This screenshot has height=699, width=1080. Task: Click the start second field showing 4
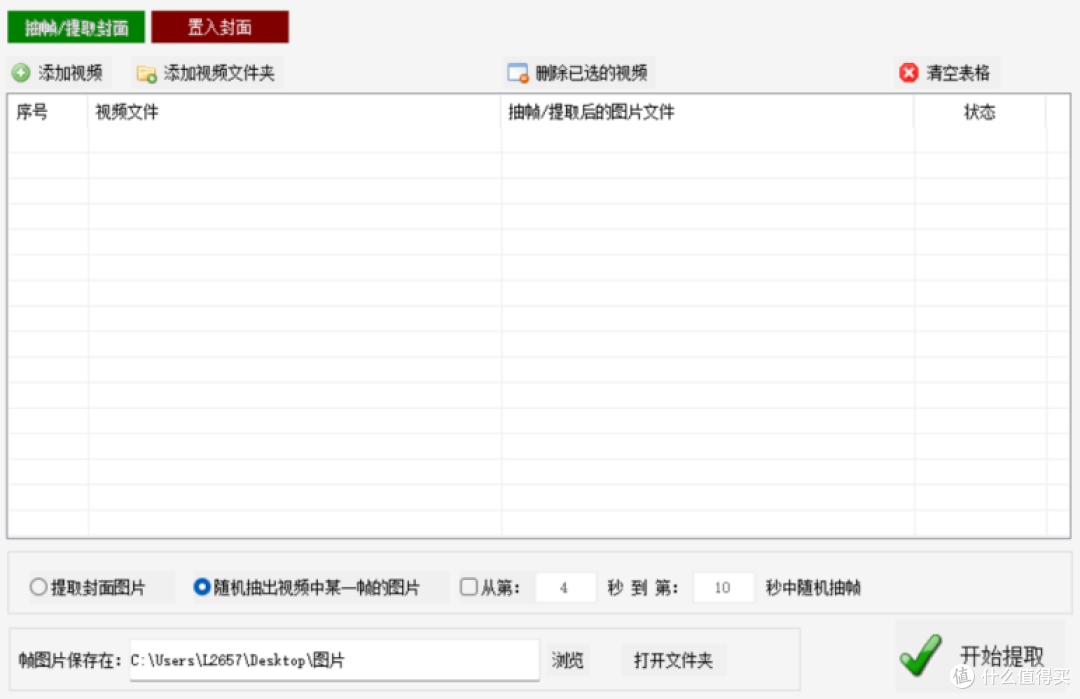[x=565, y=587]
